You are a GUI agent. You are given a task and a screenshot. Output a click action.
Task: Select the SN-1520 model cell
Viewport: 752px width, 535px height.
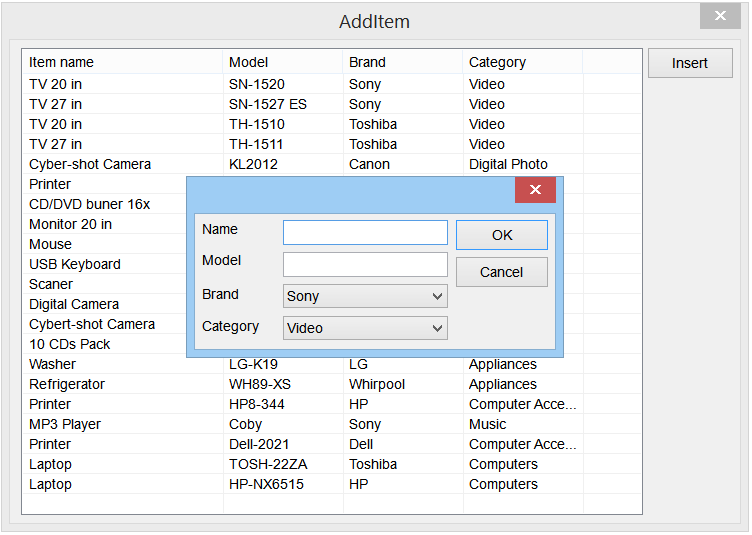[x=257, y=84]
